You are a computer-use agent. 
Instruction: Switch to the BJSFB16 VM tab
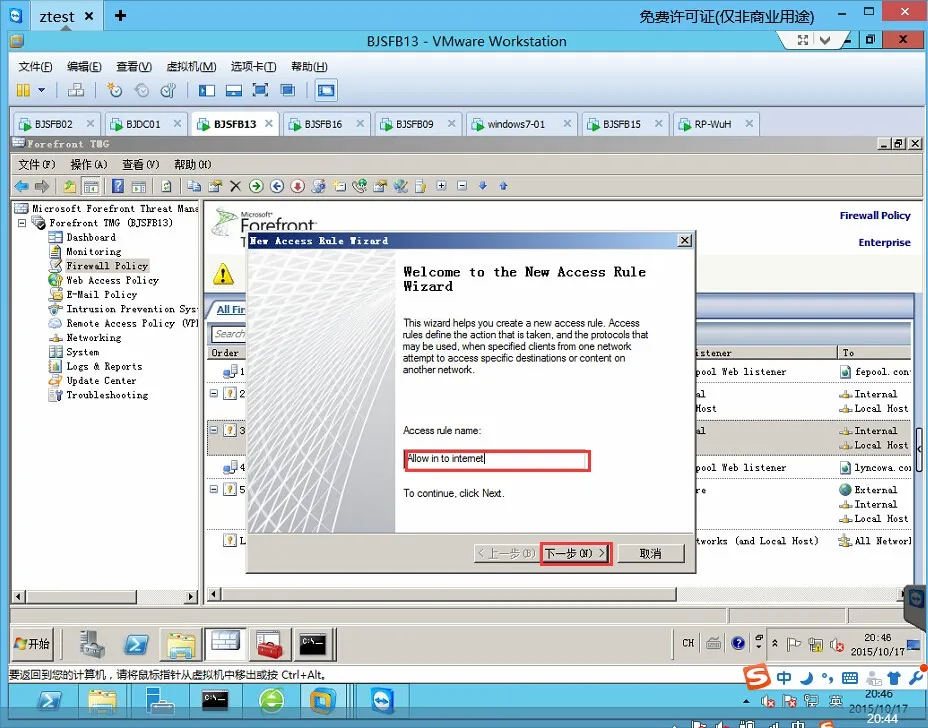323,124
